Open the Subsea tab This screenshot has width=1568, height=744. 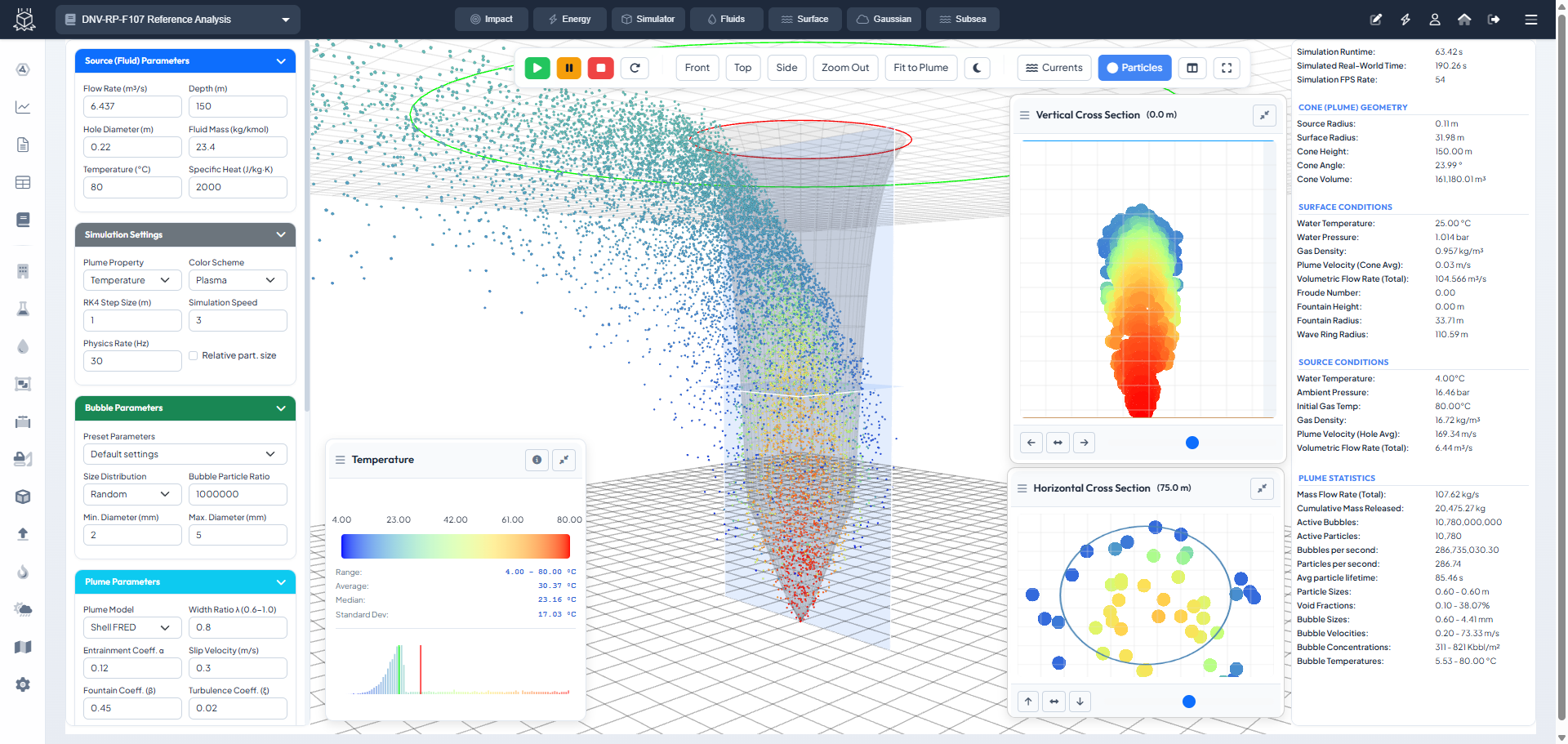coord(962,19)
